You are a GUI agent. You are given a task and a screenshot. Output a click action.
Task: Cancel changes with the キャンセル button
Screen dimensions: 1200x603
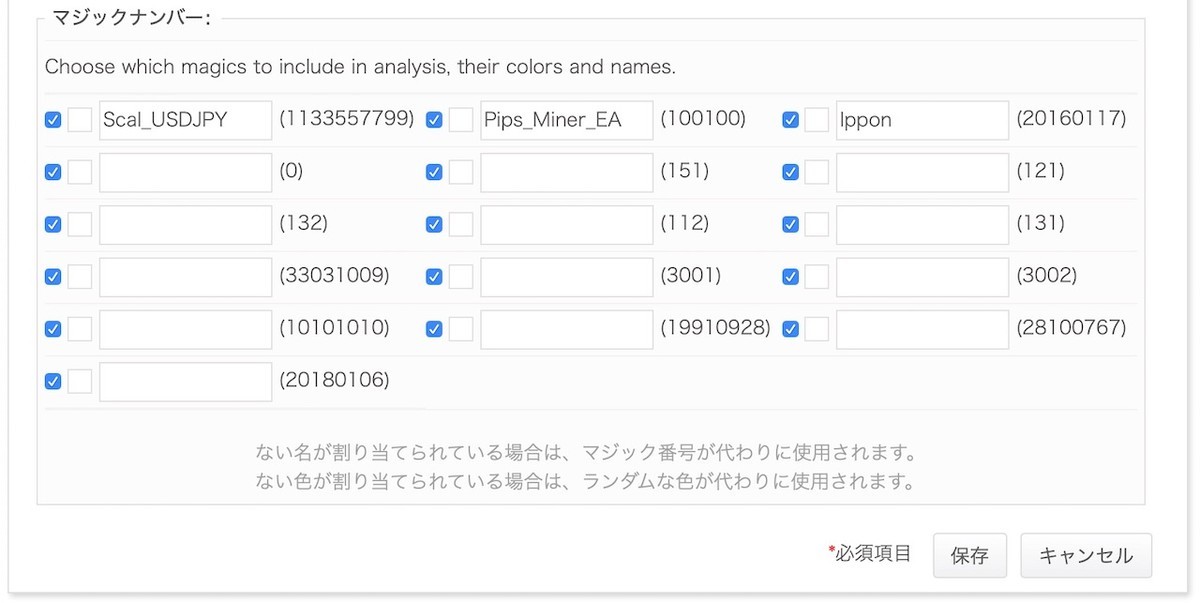(x=1086, y=556)
